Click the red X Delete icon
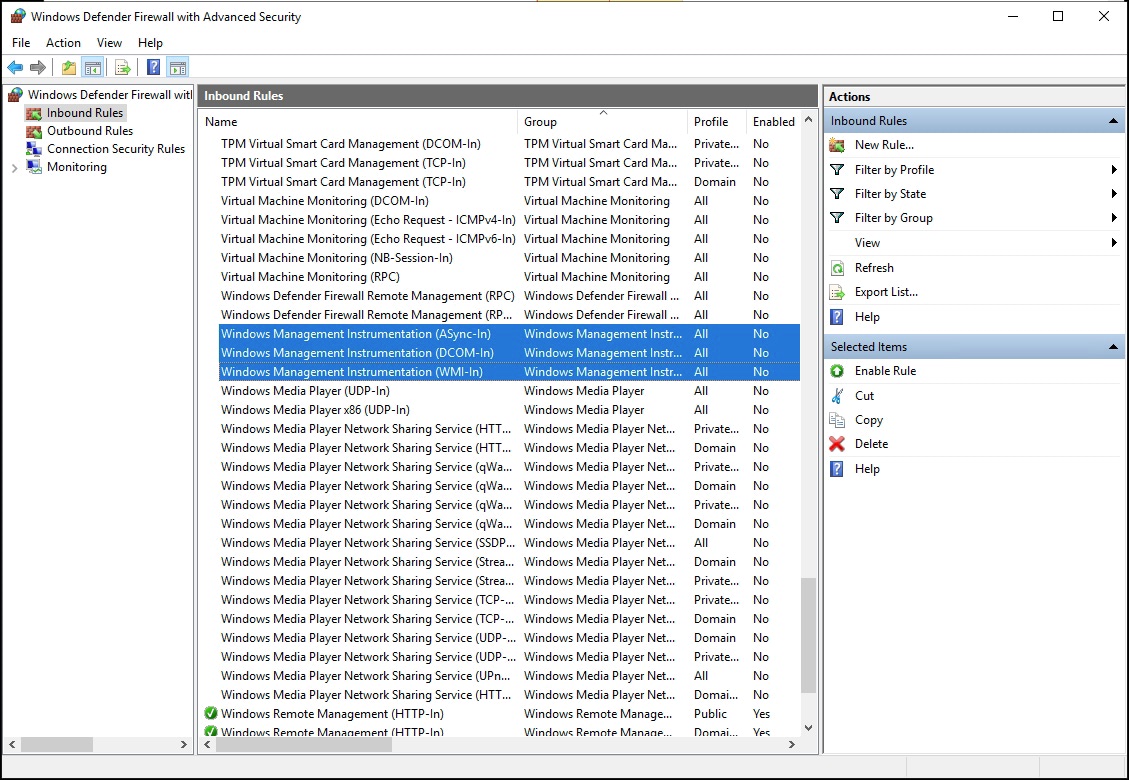This screenshot has height=780, width=1129. click(837, 444)
